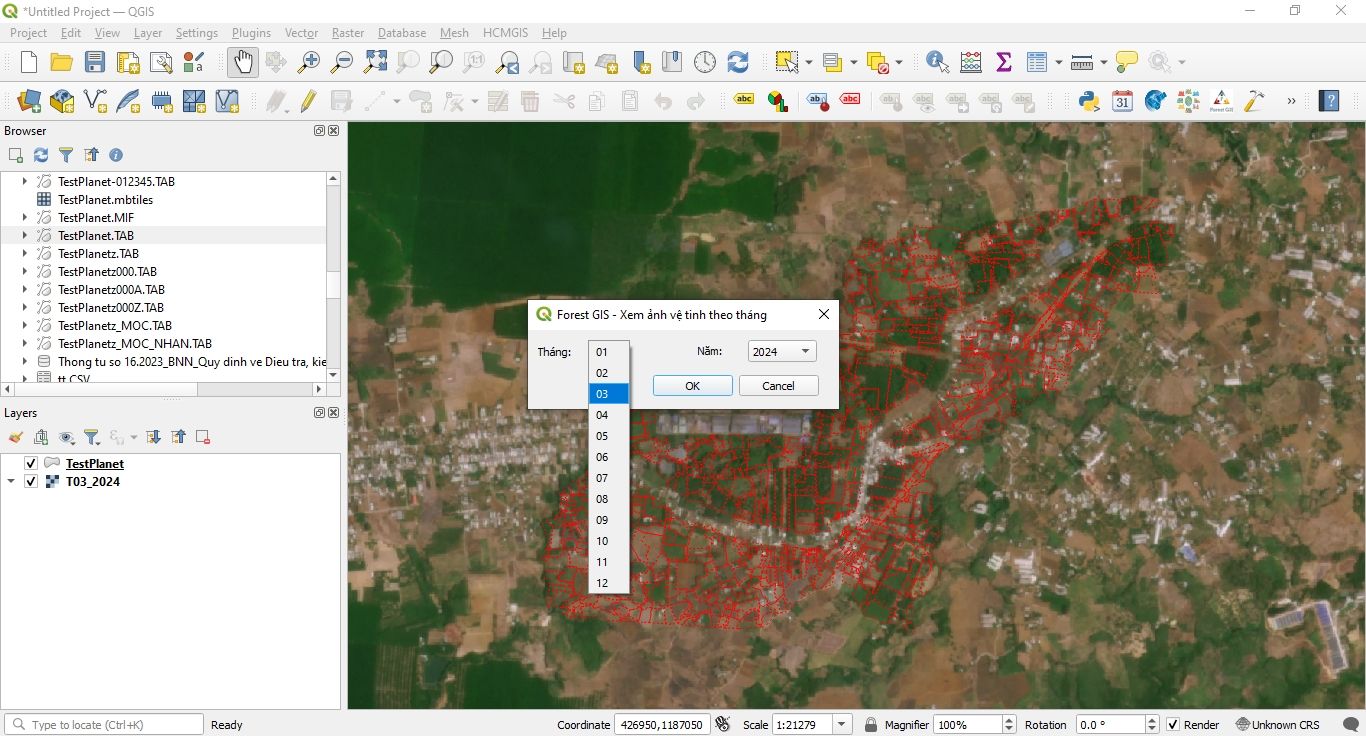The image size is (1366, 736).
Task: Click the Identify Features tool
Action: 937,62
